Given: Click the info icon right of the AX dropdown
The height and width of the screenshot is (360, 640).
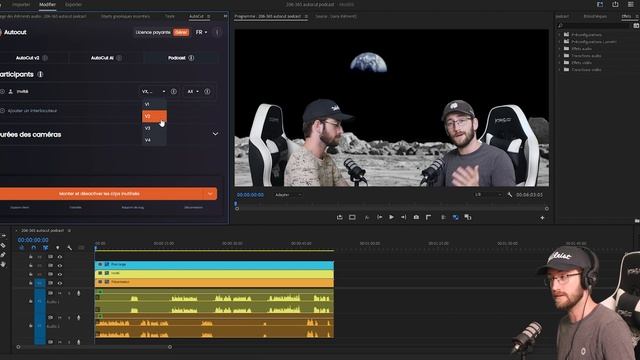Looking at the screenshot, I should (x=207, y=91).
